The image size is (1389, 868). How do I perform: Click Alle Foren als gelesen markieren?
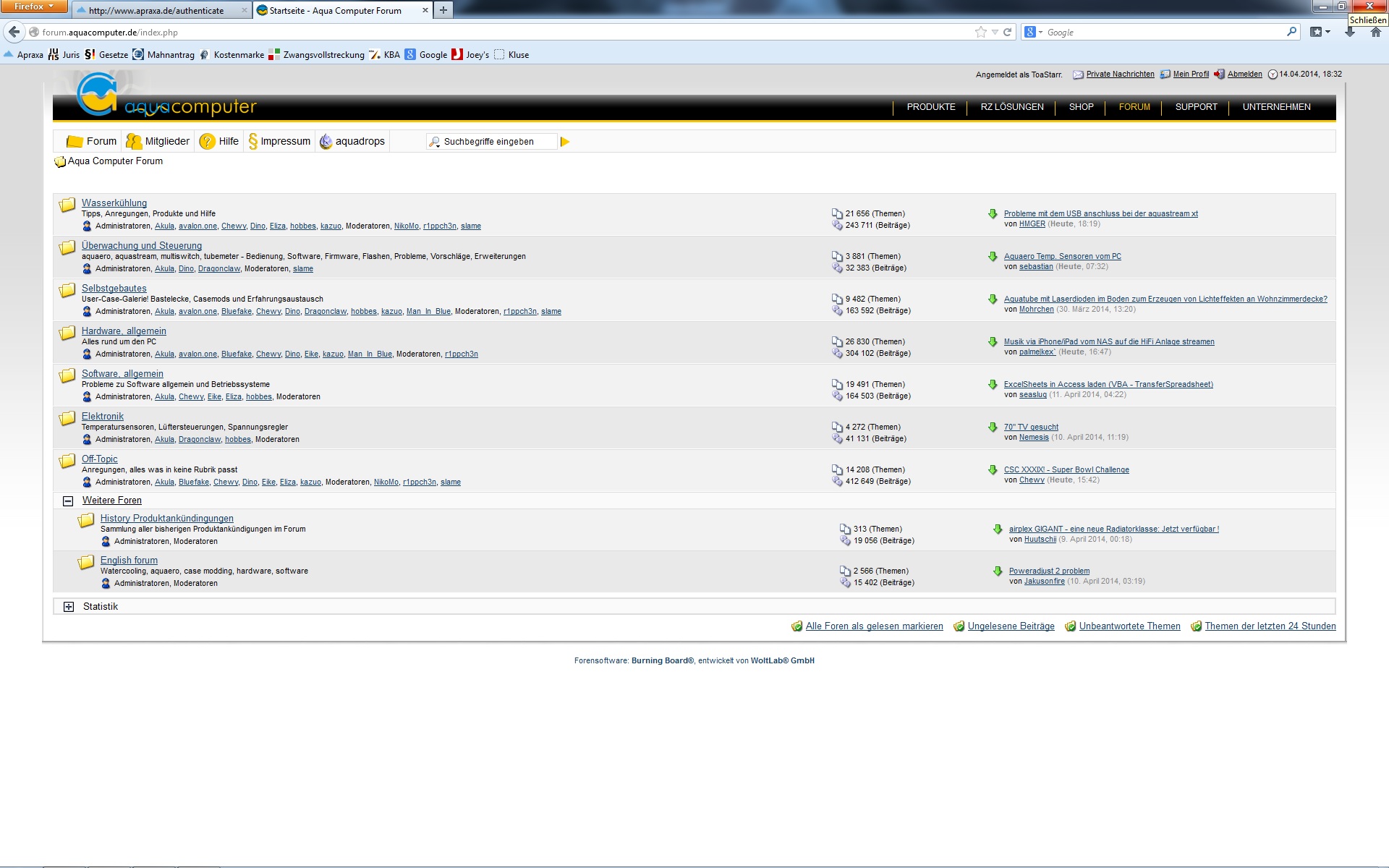point(874,626)
